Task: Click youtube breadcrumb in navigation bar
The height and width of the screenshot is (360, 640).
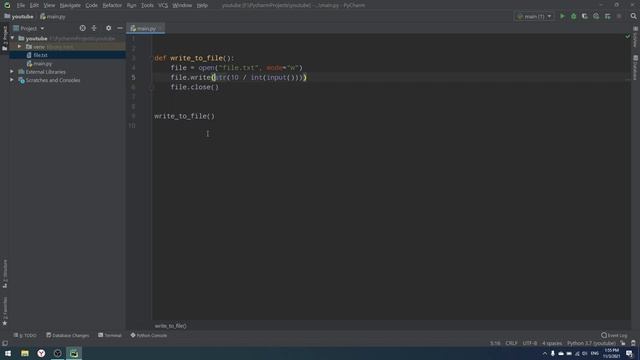Action: (x=19, y=17)
